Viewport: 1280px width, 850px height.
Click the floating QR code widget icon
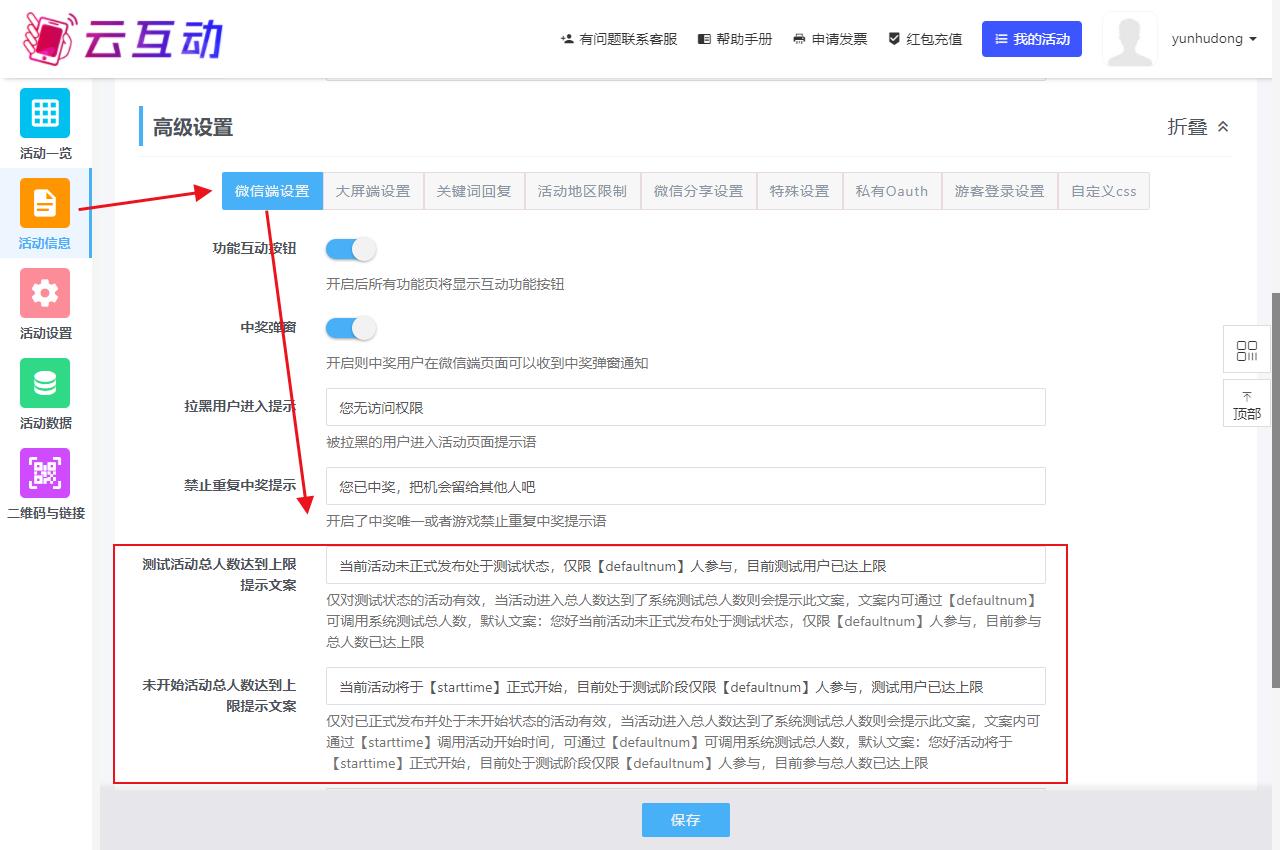(x=1247, y=350)
